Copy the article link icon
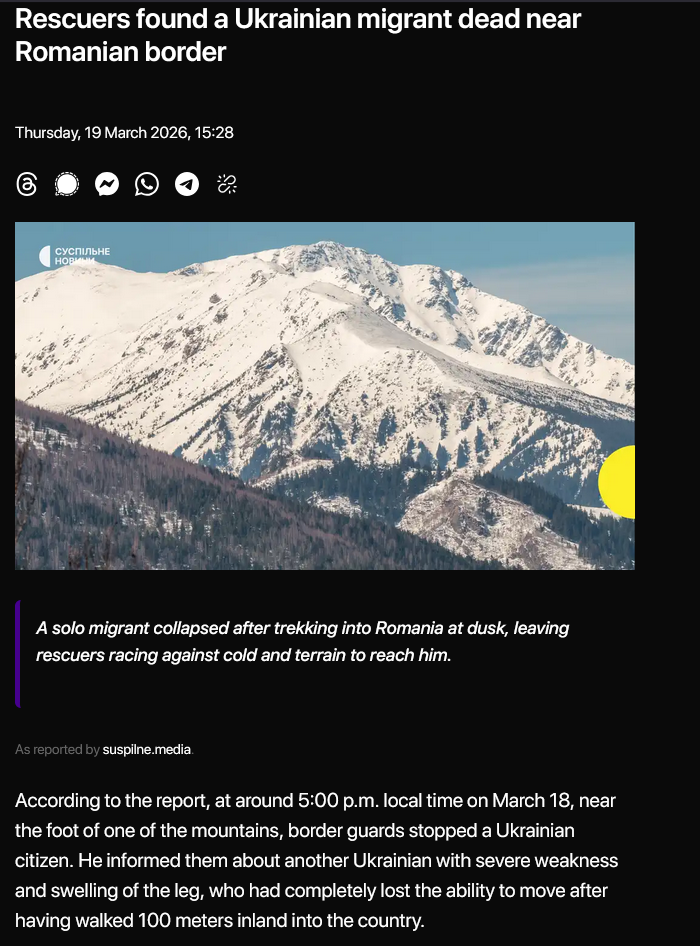Screen dimensions: 700x946 tap(227, 184)
